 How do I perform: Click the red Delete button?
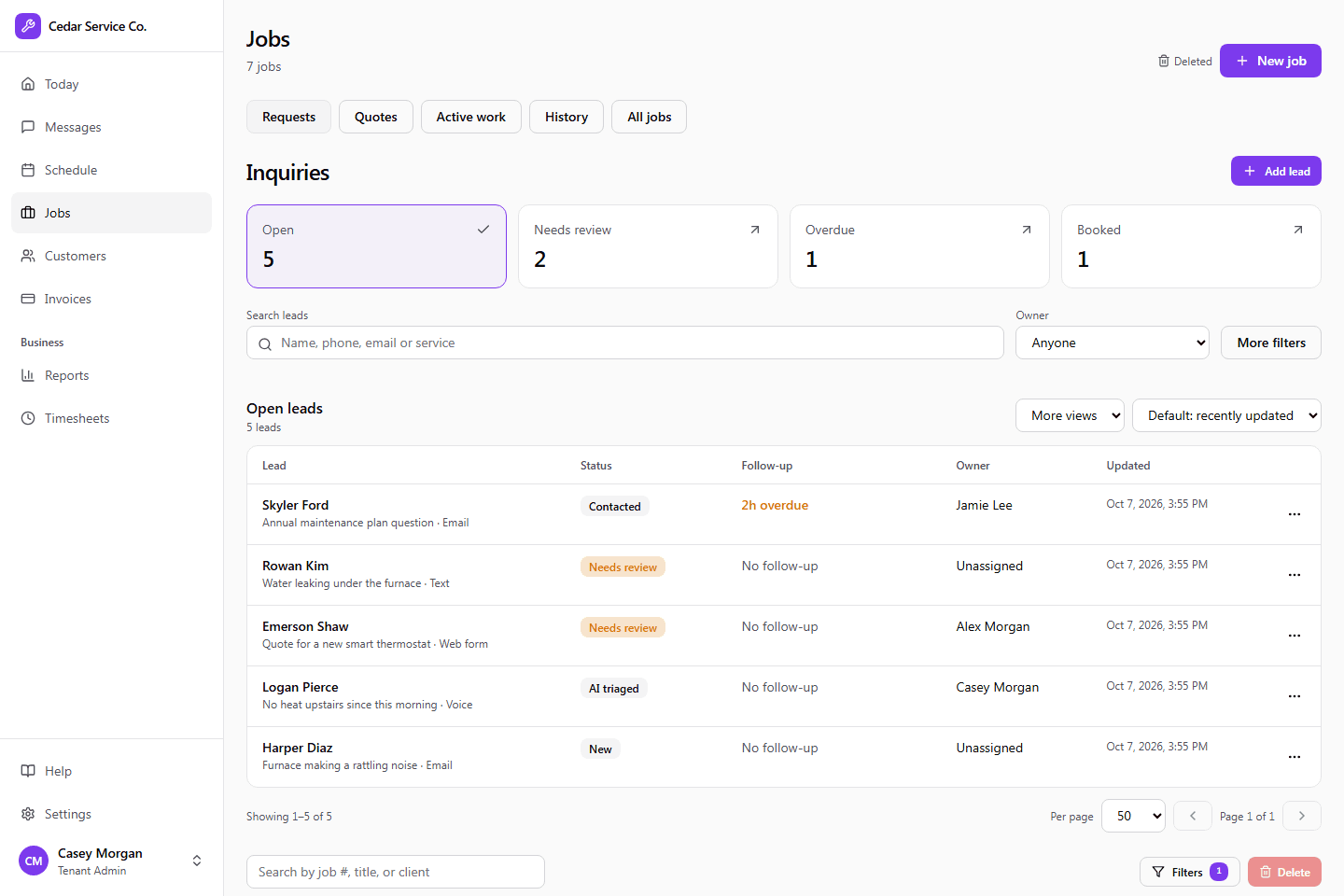(1284, 872)
